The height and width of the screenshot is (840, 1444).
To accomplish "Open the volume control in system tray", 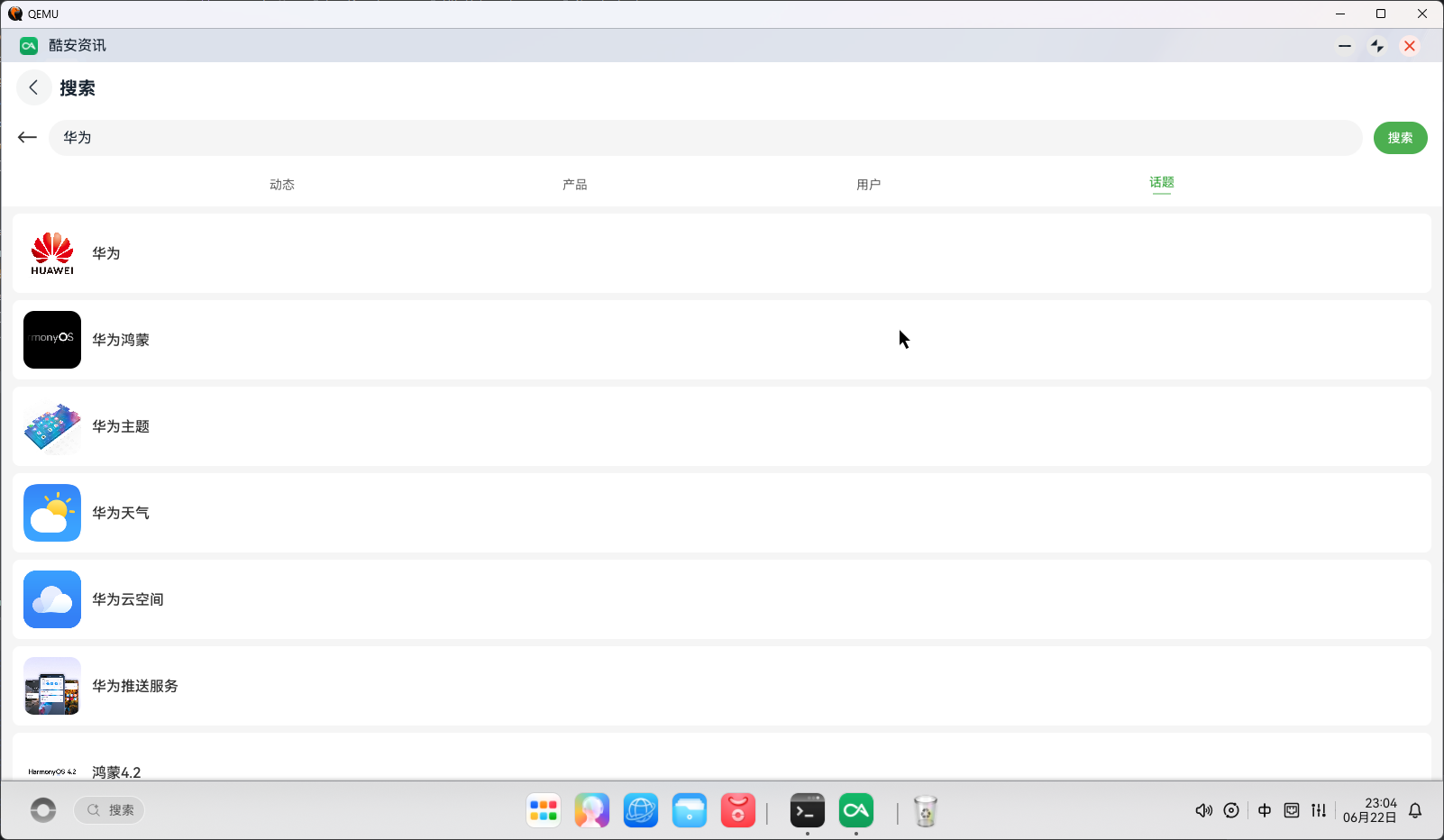I will click(x=1203, y=810).
